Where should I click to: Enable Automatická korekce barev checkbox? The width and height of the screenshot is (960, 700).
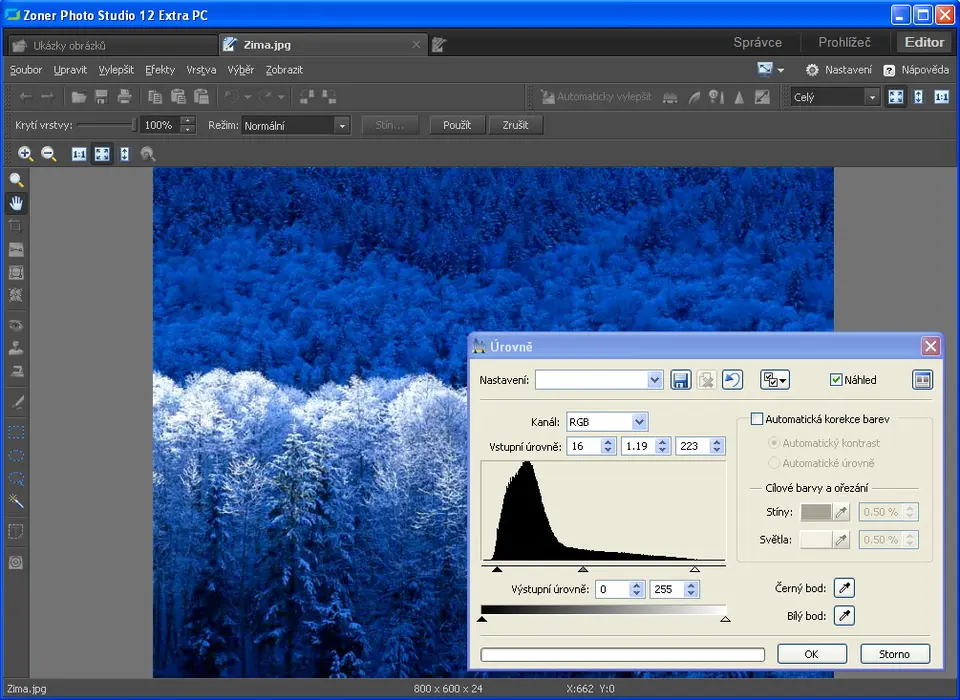click(757, 419)
